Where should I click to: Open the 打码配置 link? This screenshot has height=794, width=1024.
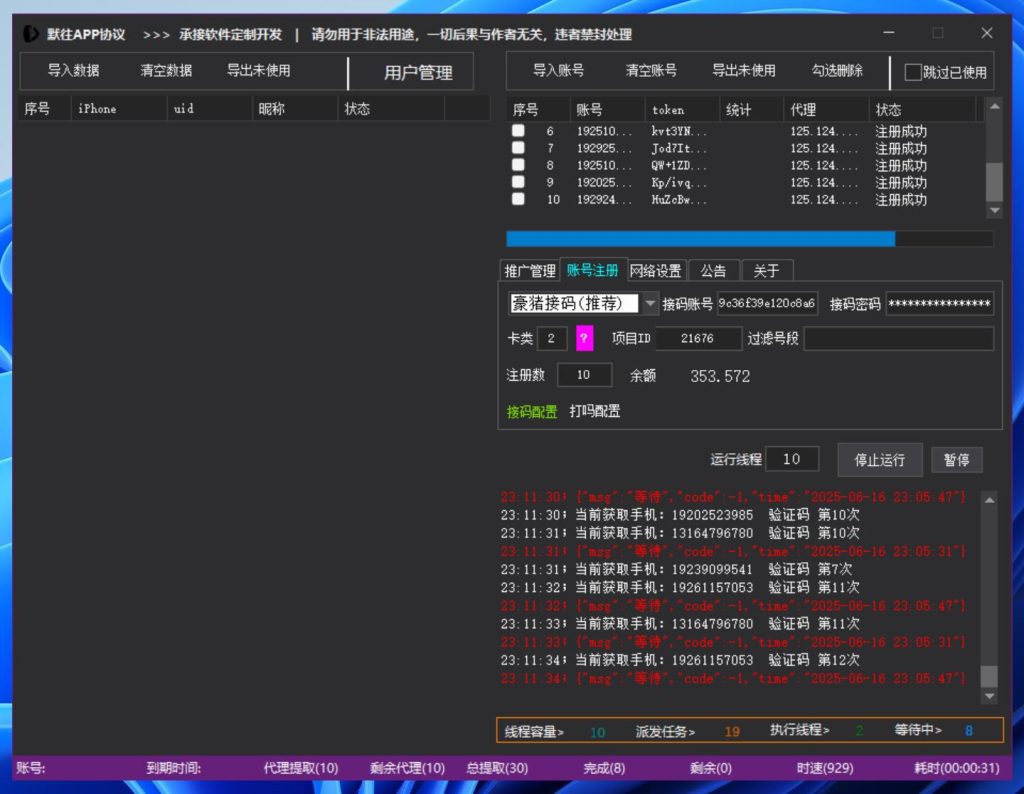[x=595, y=411]
